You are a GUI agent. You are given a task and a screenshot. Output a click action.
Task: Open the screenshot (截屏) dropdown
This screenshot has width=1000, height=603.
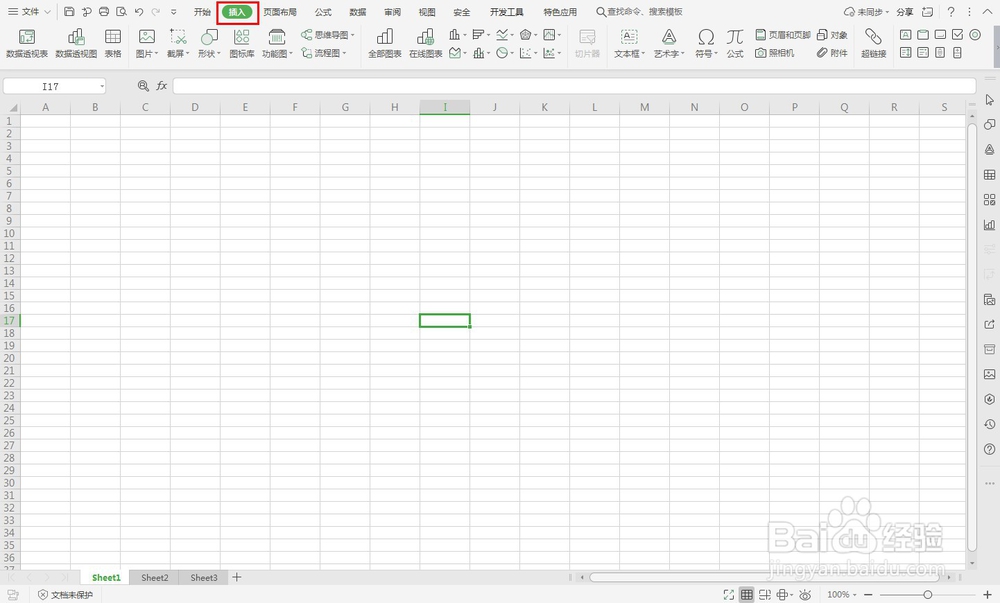[178, 44]
